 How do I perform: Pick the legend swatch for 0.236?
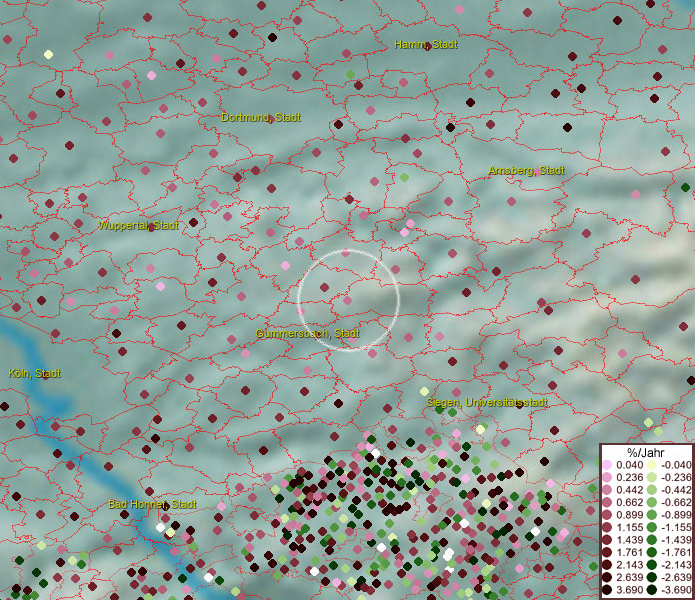point(607,477)
